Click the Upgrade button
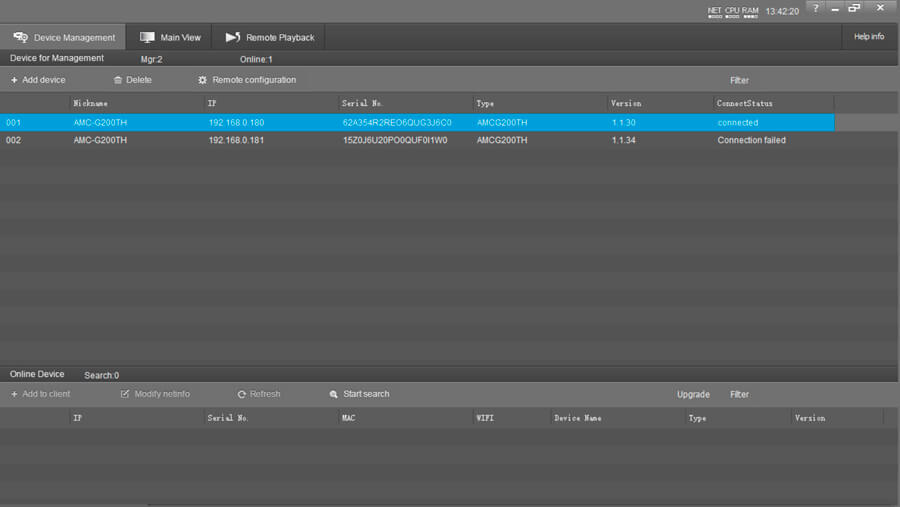The height and width of the screenshot is (507, 900). (693, 394)
